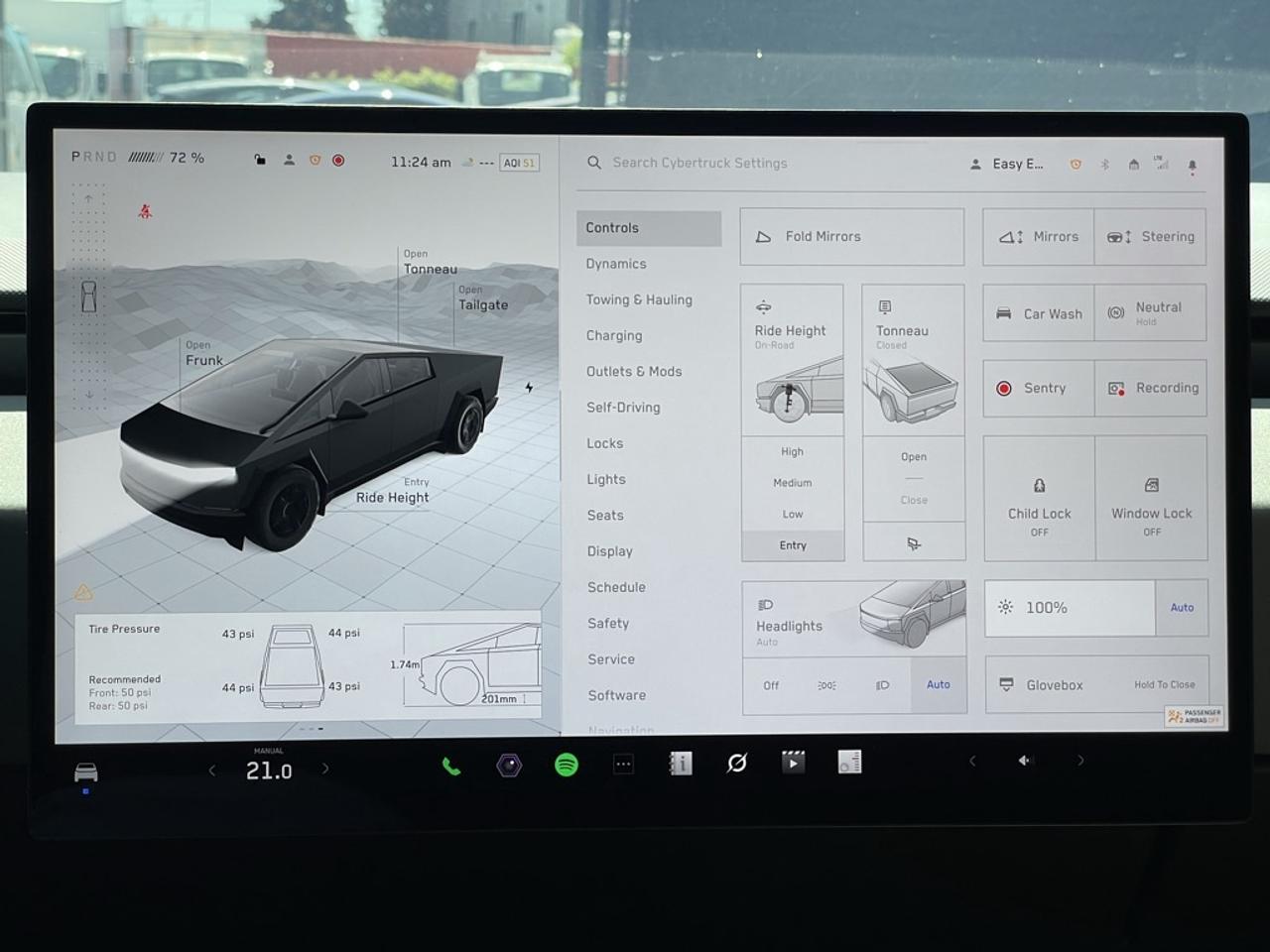Viewport: 1270px width, 952px height.
Task: Click the tonneau icon below Close
Action: [x=914, y=543]
